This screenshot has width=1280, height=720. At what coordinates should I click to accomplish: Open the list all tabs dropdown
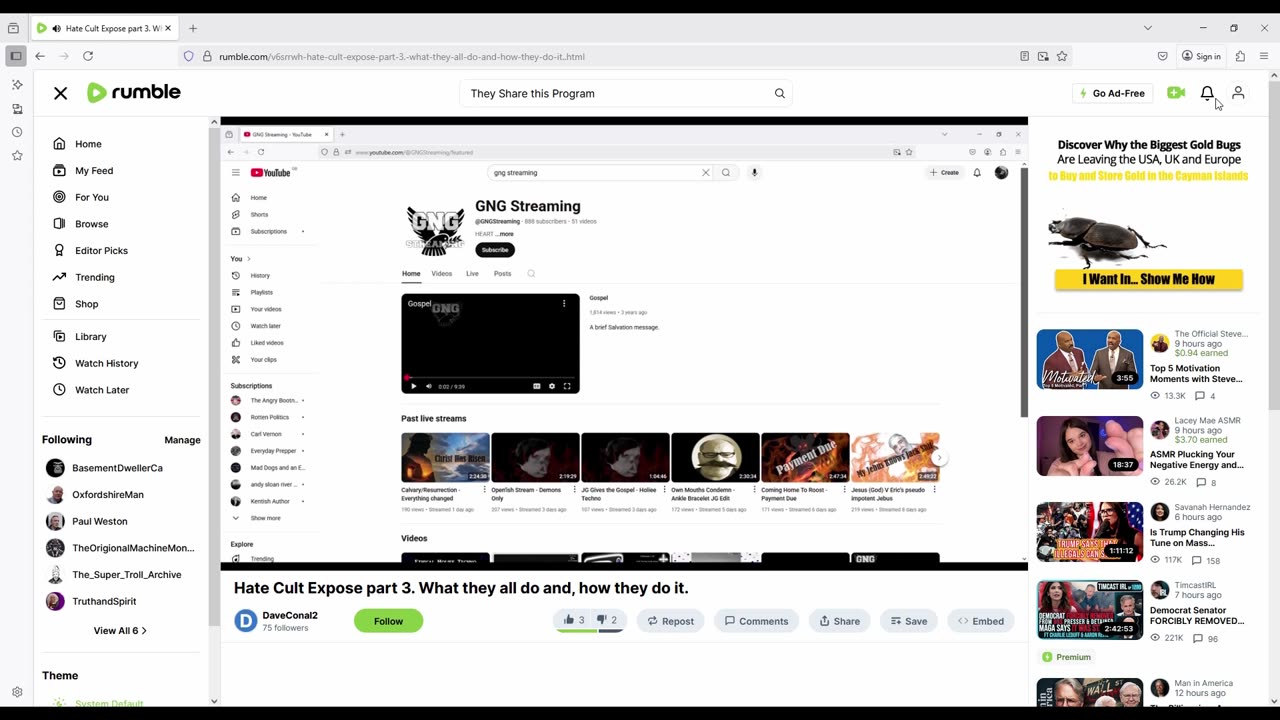1147,28
